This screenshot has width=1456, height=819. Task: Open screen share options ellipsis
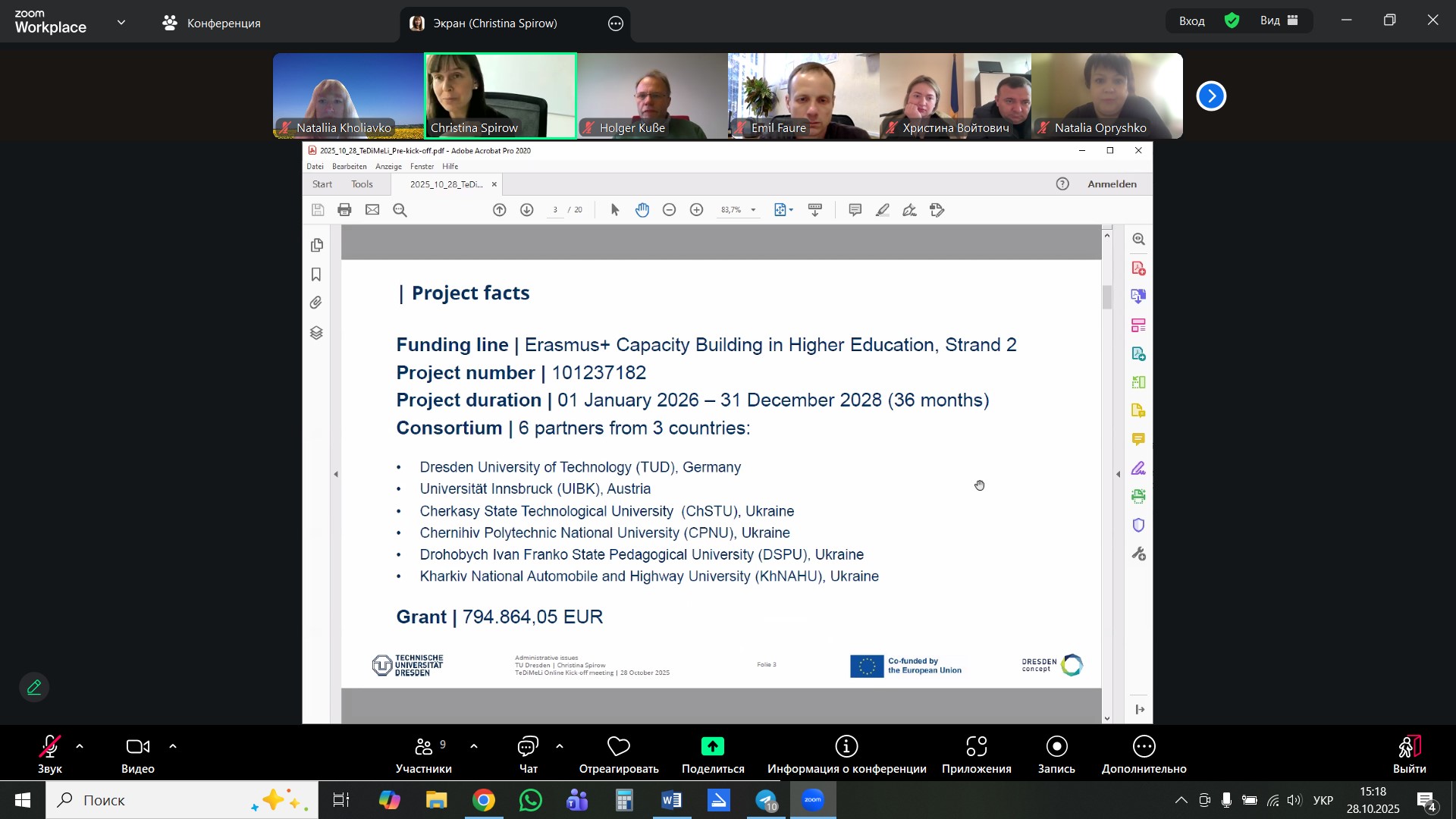(x=616, y=24)
